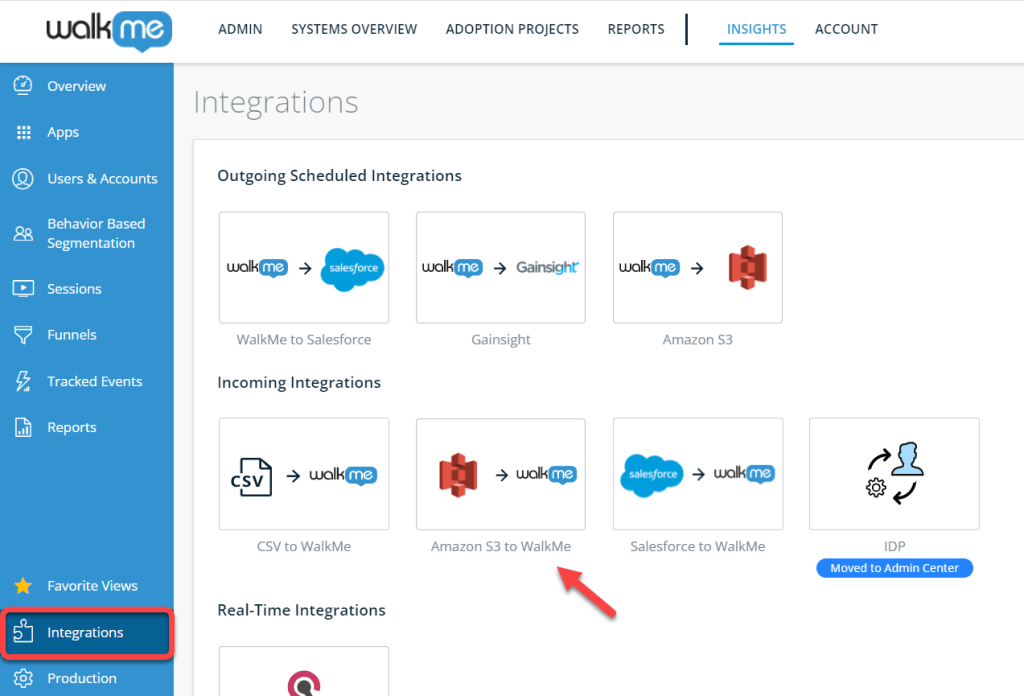Open the Account menu item

[x=846, y=29]
